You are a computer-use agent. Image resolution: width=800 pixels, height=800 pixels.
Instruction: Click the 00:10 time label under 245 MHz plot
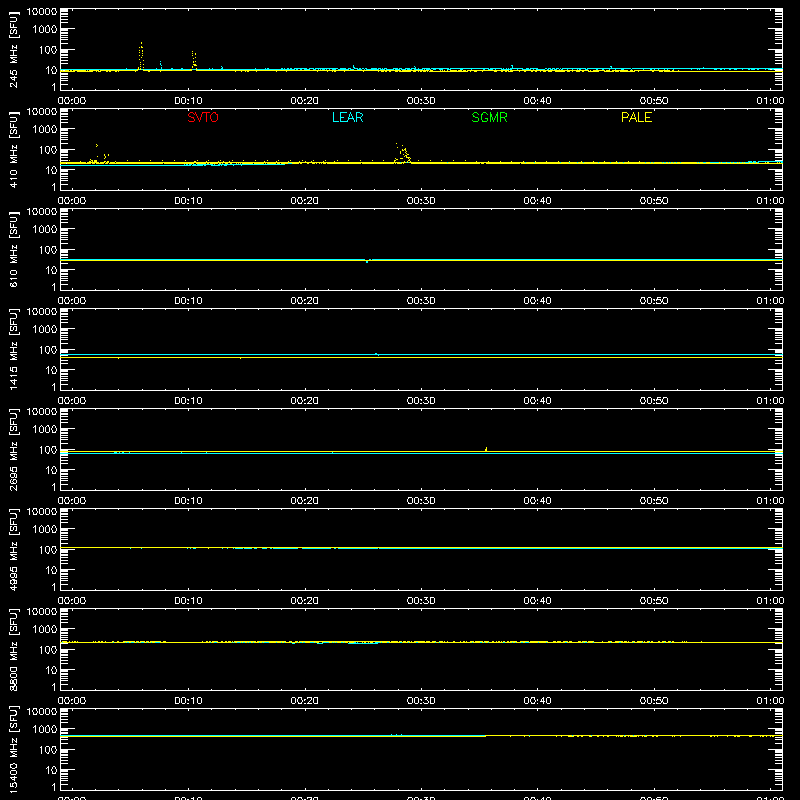click(x=188, y=101)
